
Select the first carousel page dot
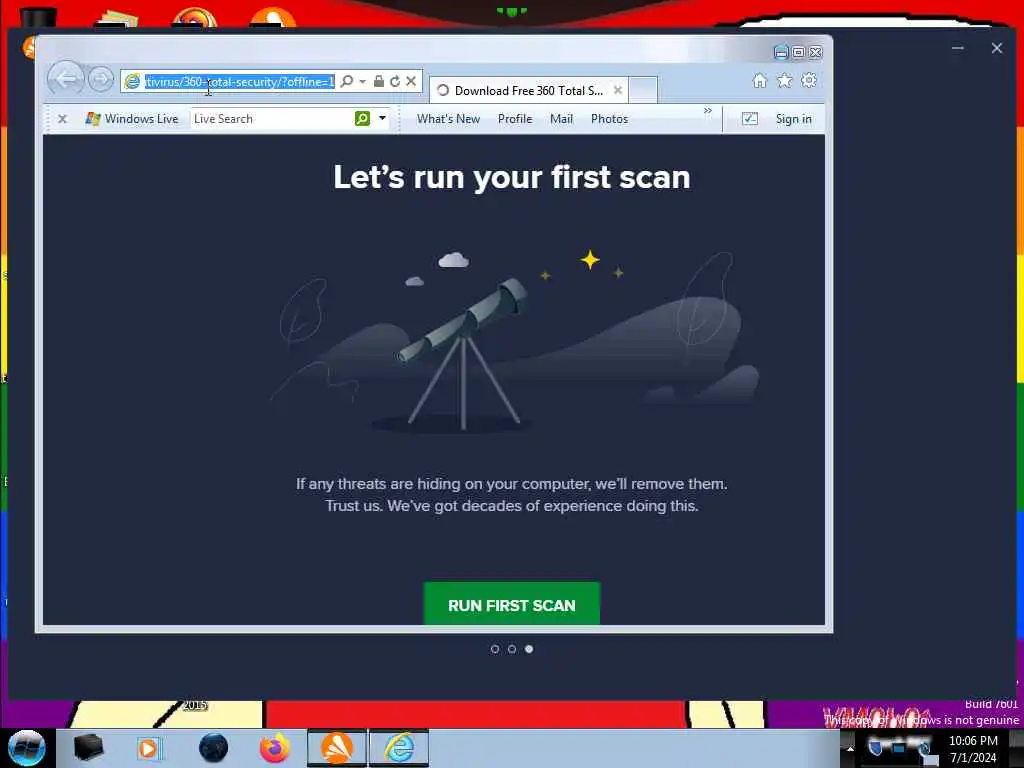pyautogui.click(x=494, y=648)
